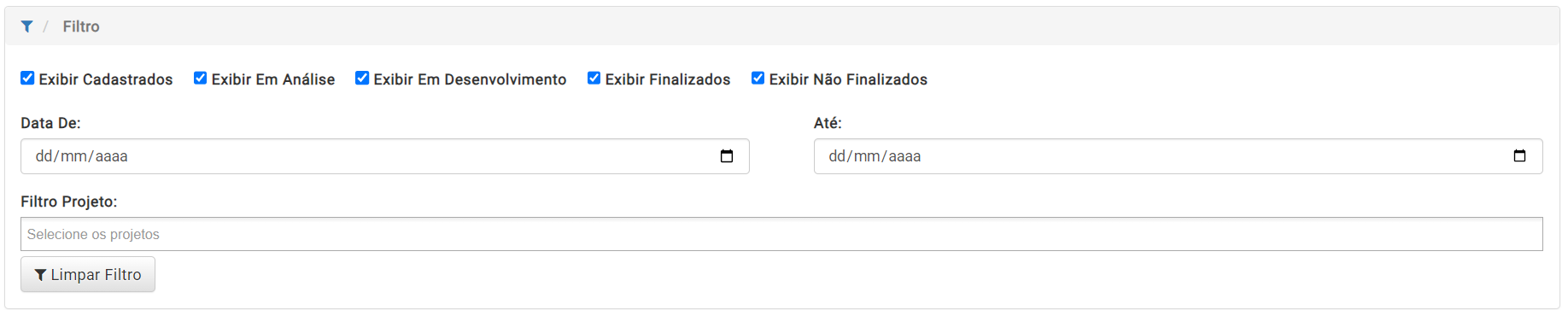Uncheck the Exibir Cadastrados checkbox
Viewport: 1568px width, 310px height.
click(27, 78)
